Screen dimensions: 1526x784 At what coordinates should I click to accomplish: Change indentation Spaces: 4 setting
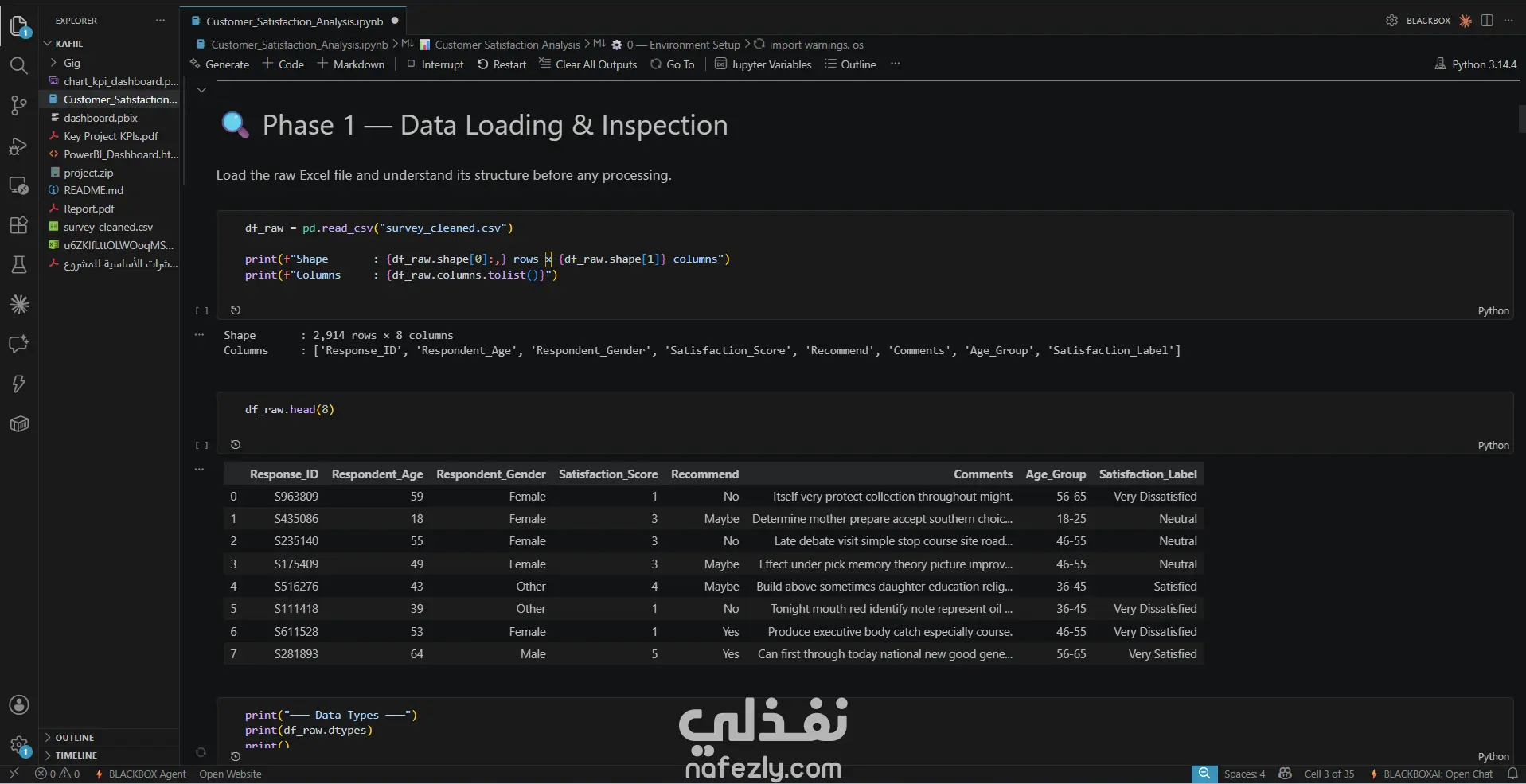point(1244,774)
